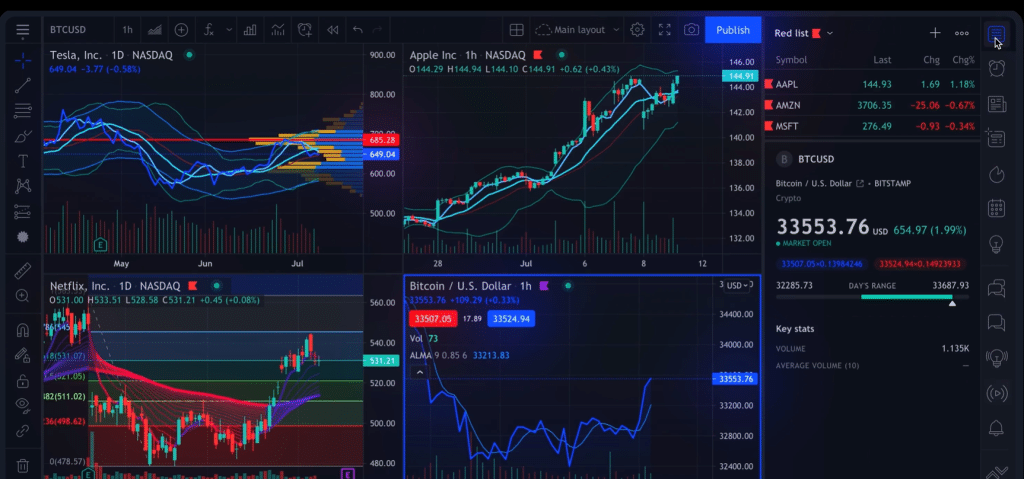Open the fx indicators dialog
This screenshot has height=479, width=1024.
pos(209,30)
